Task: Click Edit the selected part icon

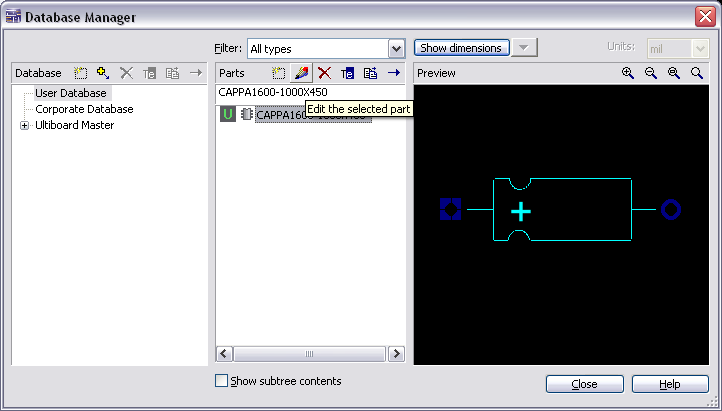Action: [301, 73]
